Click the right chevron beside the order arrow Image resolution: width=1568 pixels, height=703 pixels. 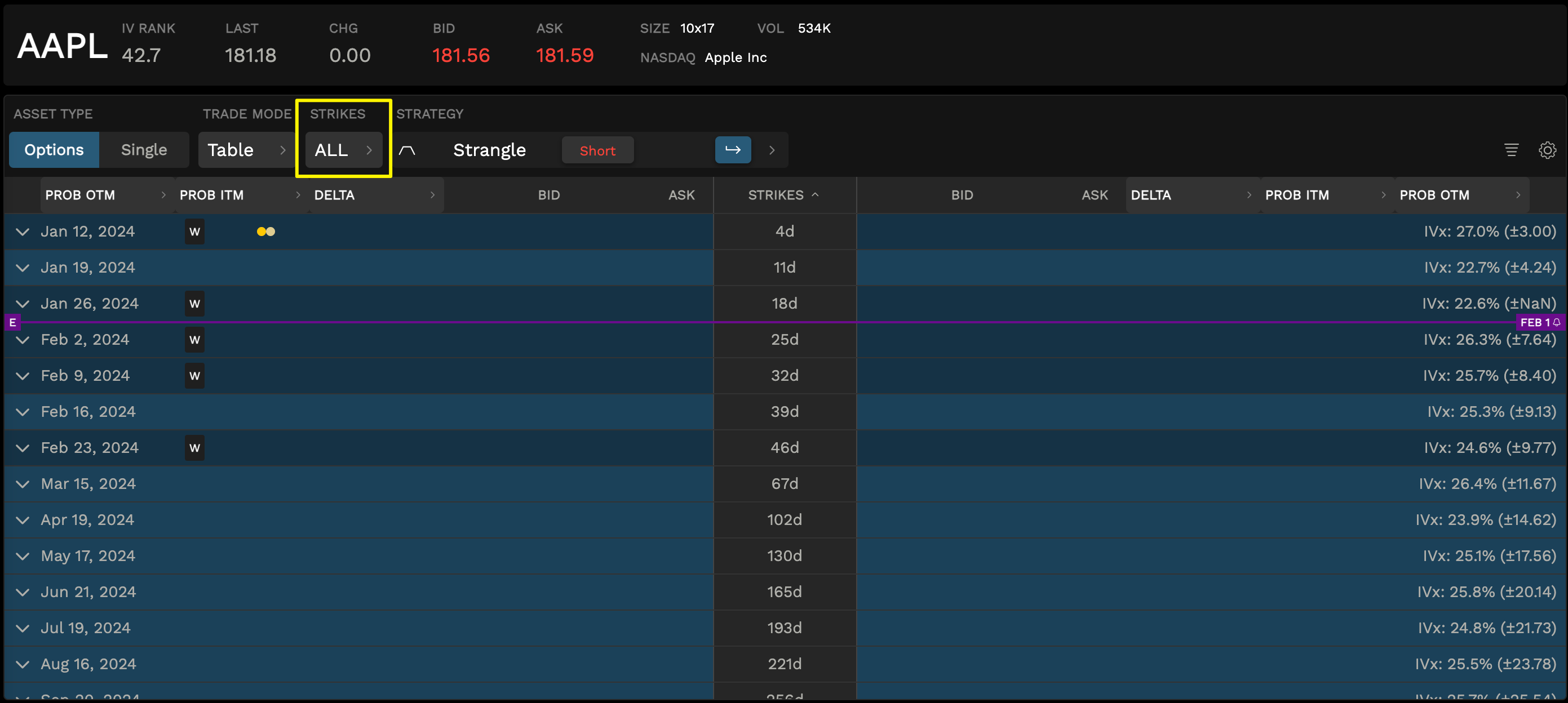[771, 150]
